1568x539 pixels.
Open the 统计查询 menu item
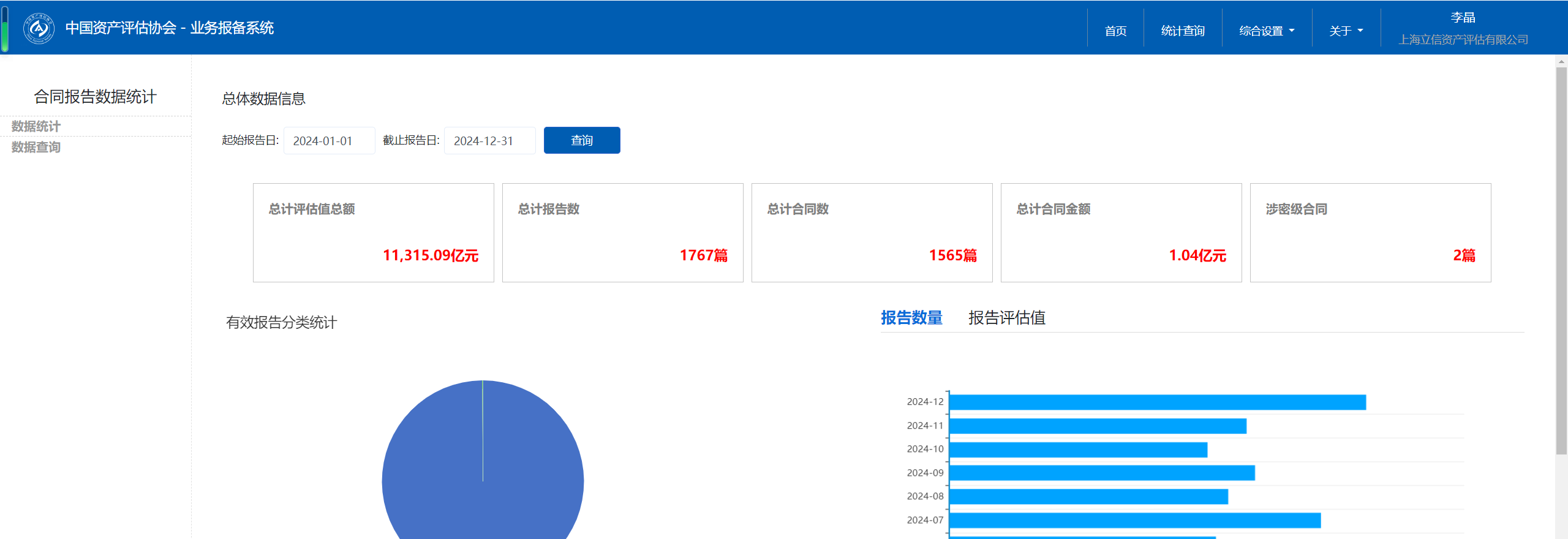(1183, 31)
